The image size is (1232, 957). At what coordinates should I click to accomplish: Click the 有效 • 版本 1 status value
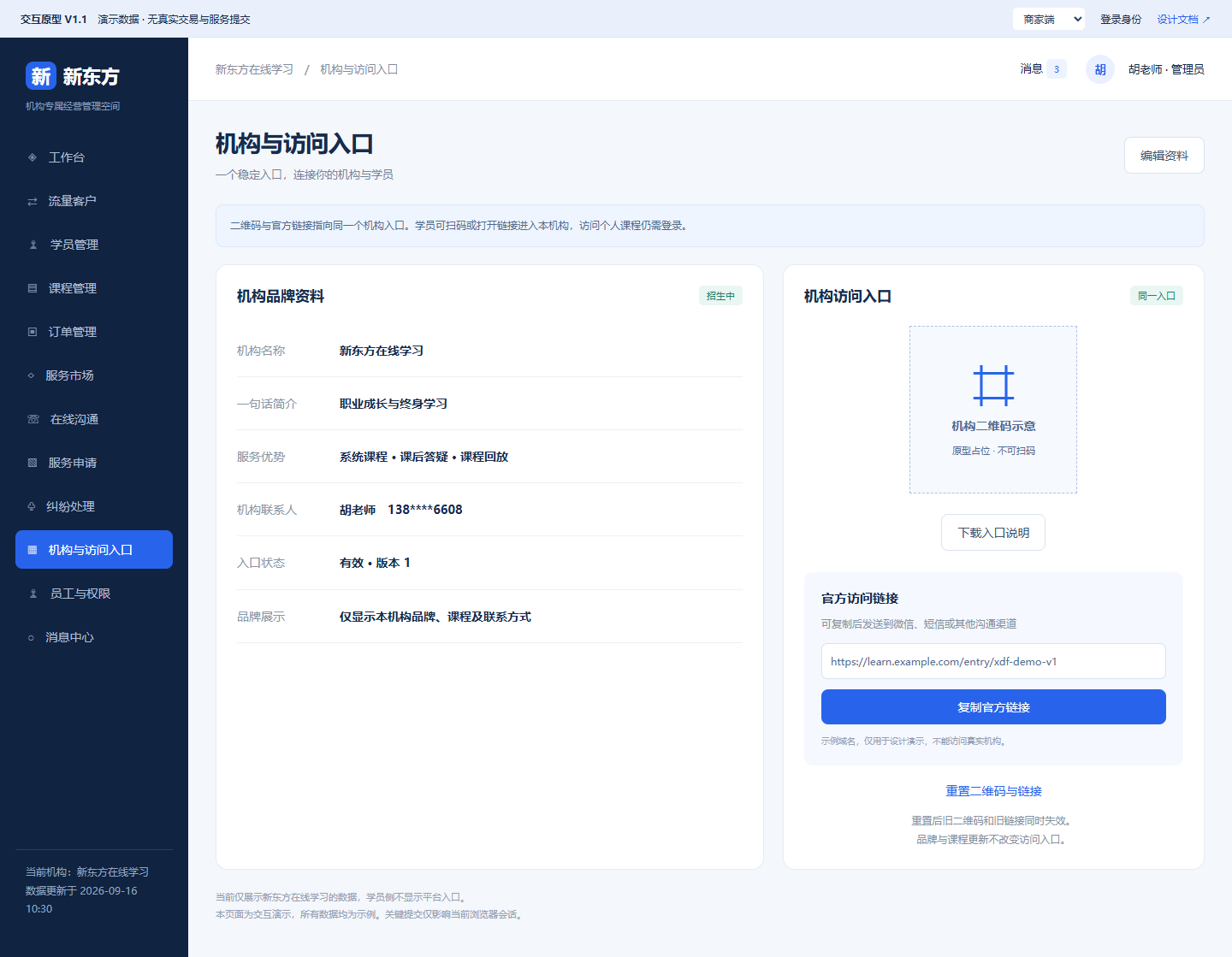[375, 563]
